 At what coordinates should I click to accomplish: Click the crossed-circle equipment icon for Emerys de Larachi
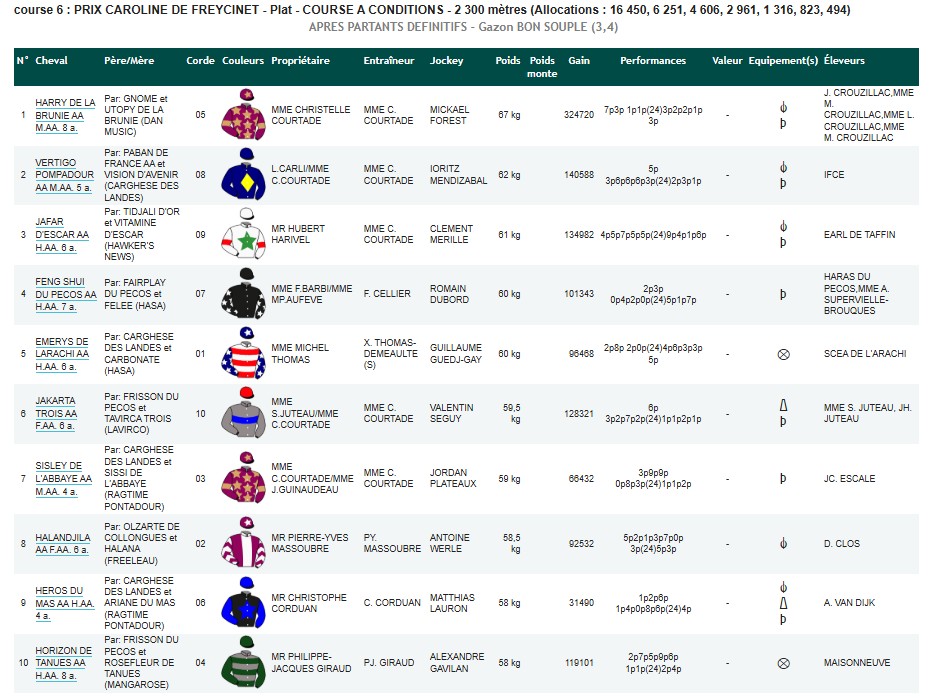(783, 354)
